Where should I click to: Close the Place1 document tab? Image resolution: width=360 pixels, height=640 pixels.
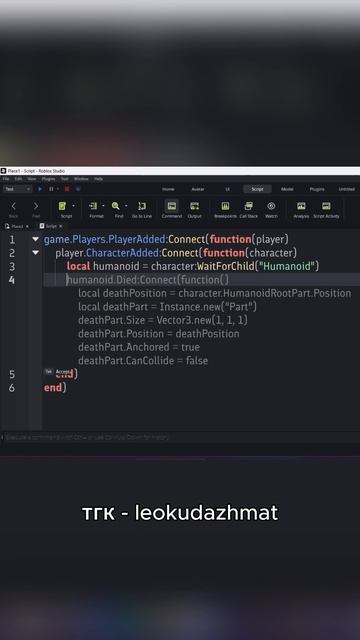27,226
